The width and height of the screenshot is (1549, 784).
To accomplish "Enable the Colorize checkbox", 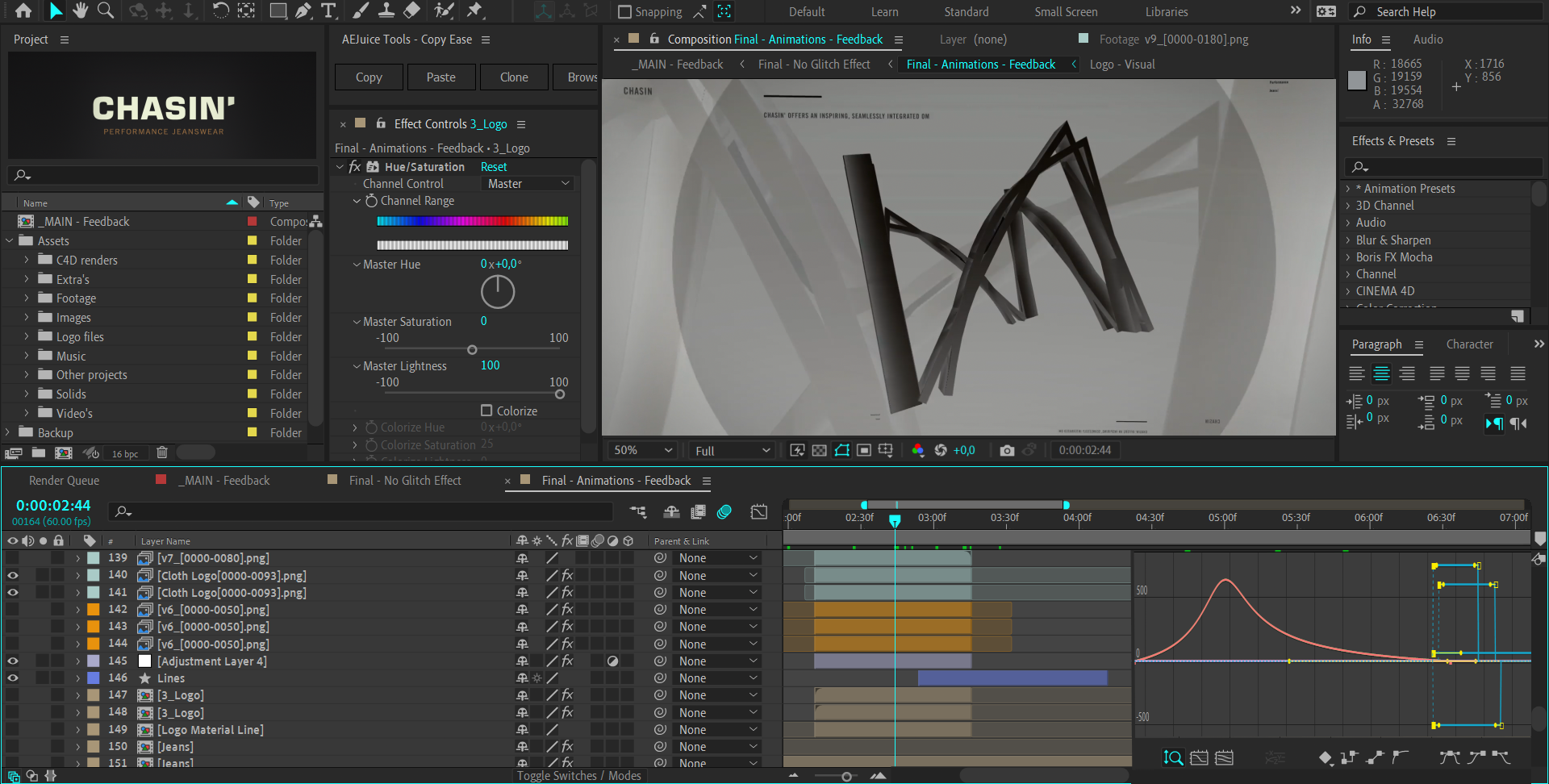I will click(x=486, y=411).
